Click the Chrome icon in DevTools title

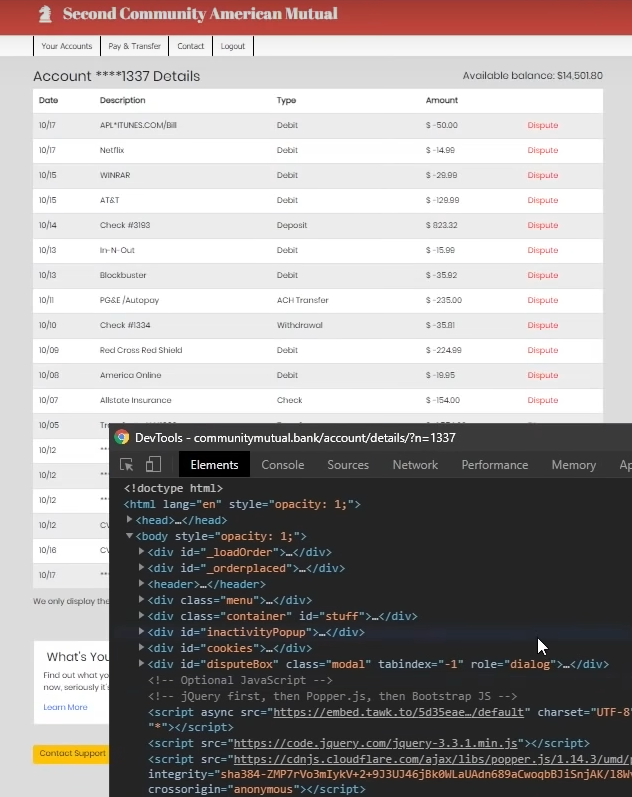(x=121, y=437)
